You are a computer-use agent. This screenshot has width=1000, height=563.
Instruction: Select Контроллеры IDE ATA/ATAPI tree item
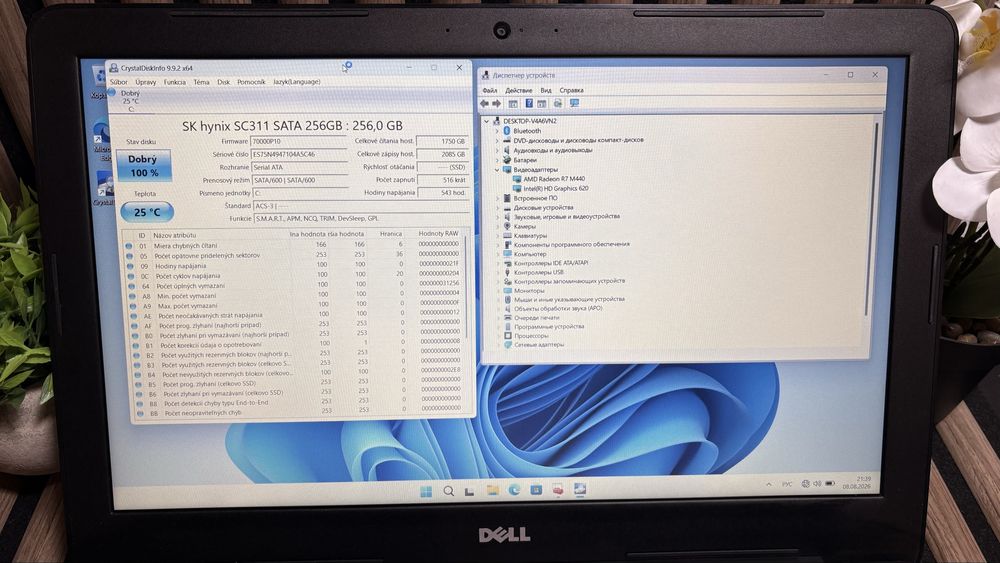pos(551,263)
